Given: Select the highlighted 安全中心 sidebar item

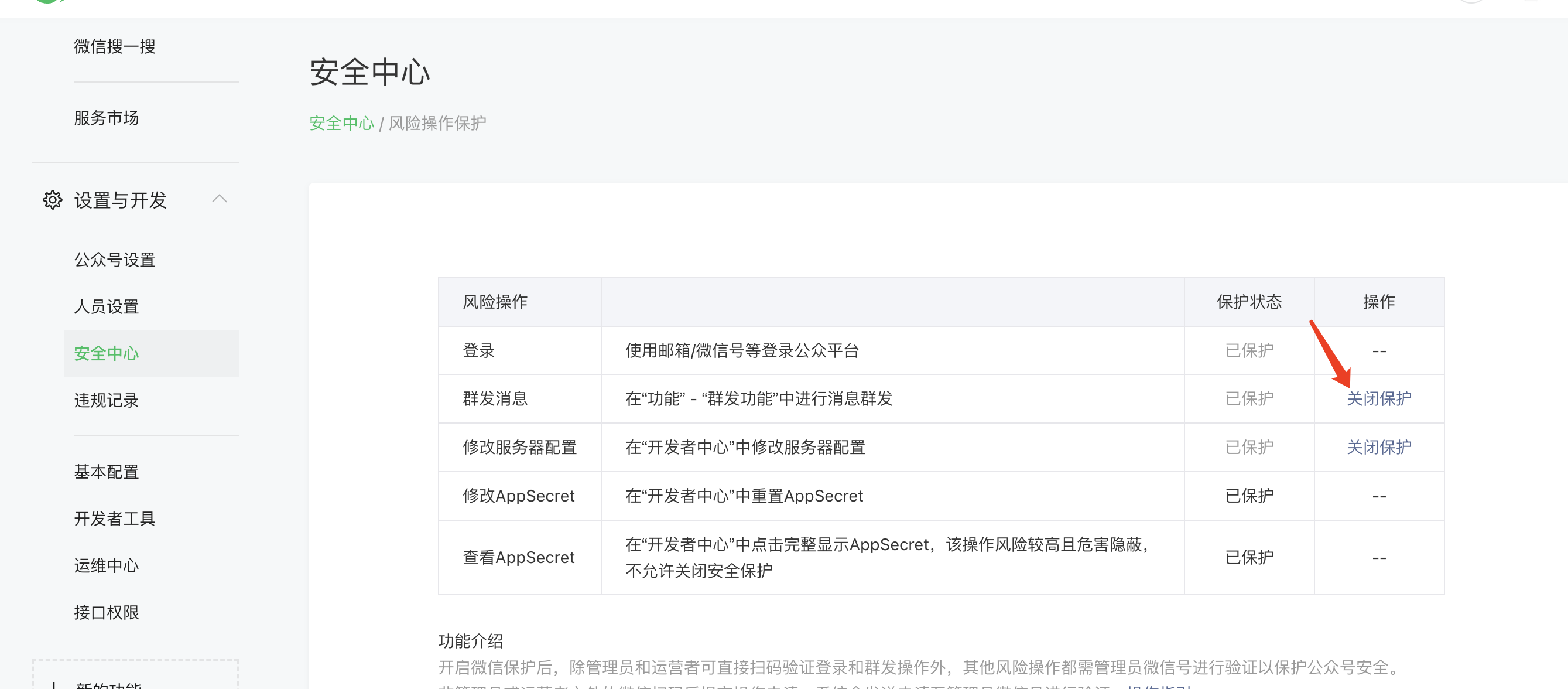Looking at the screenshot, I should pos(107,353).
